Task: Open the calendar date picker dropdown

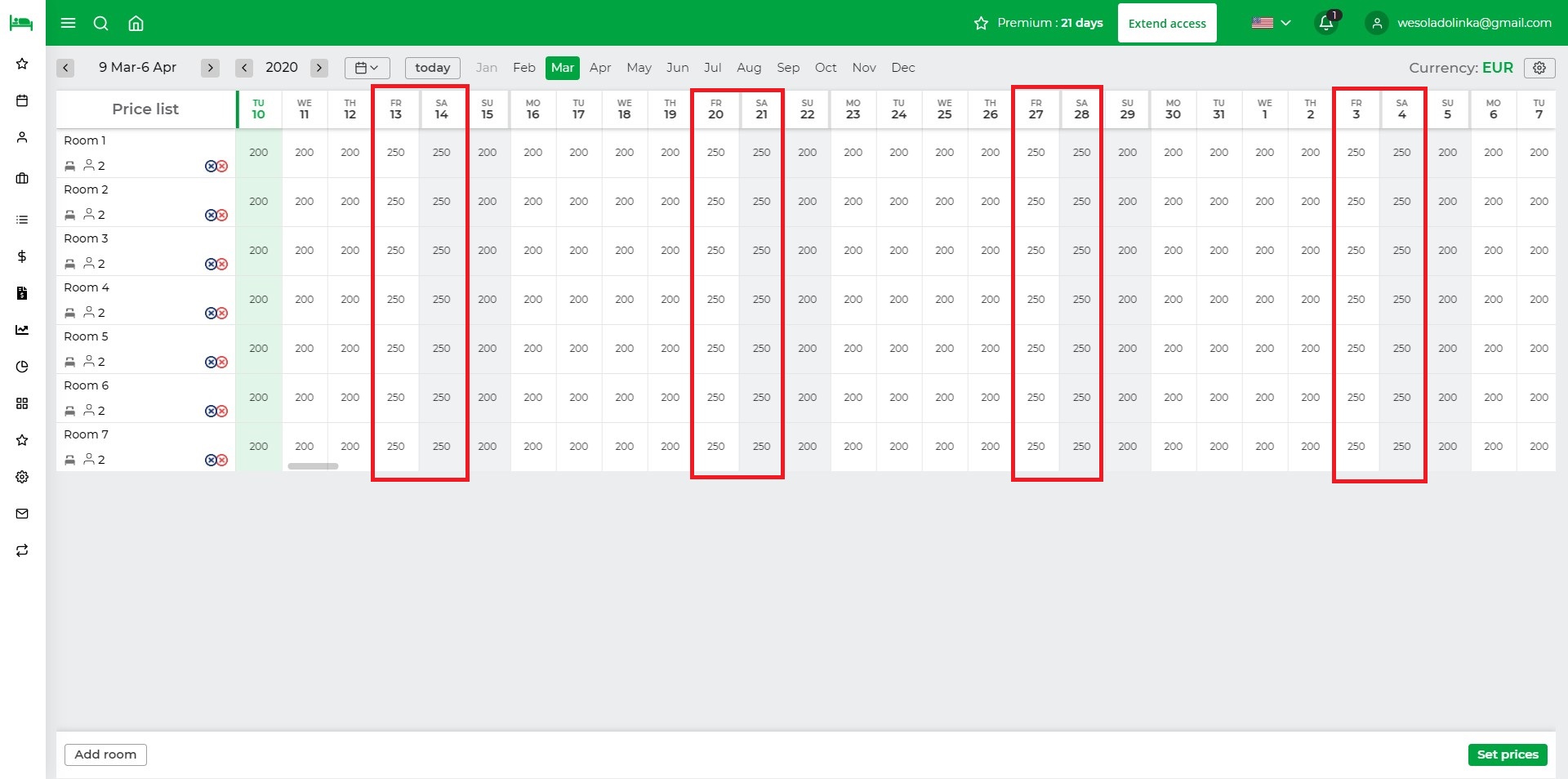Action: point(367,68)
